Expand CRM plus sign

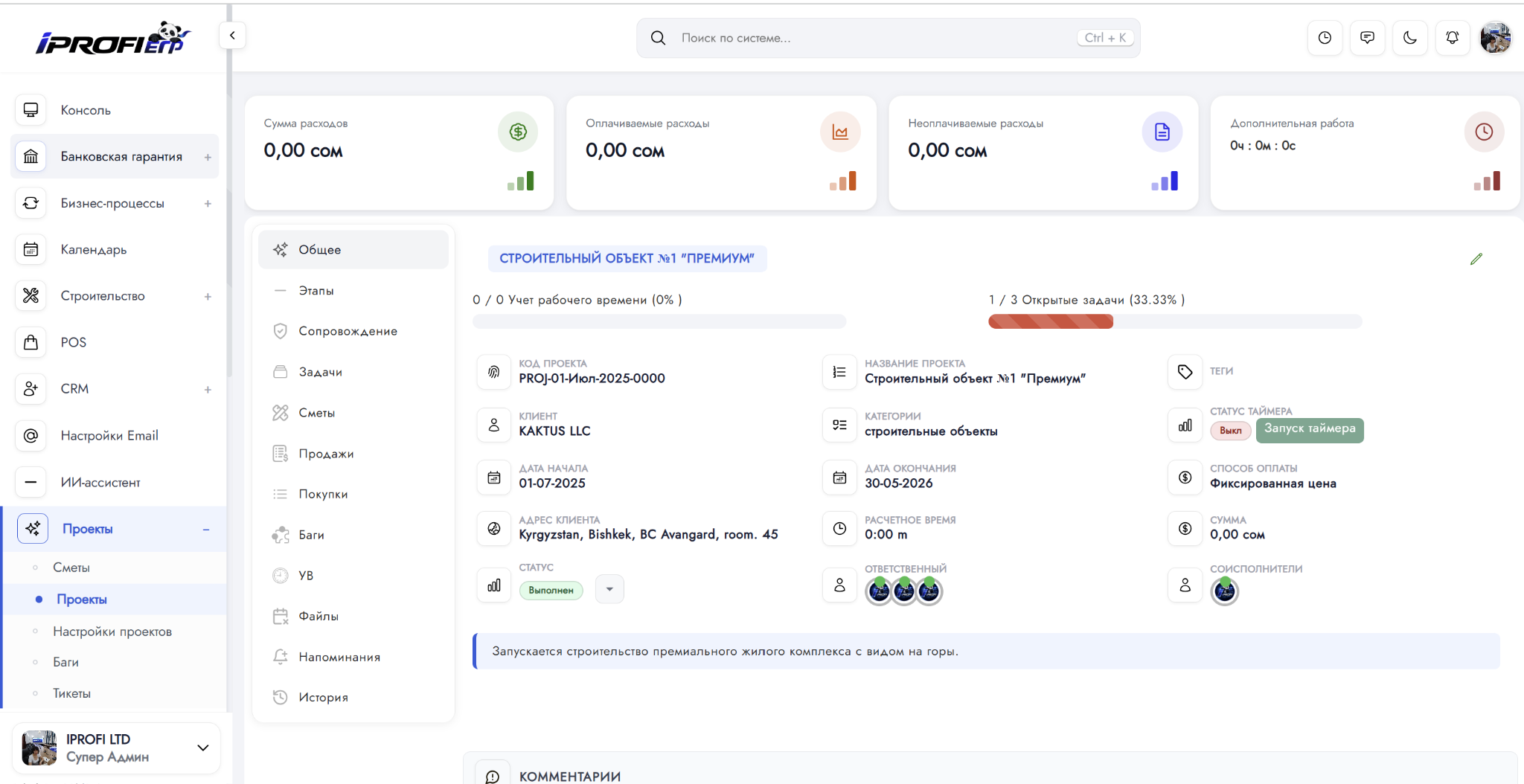(208, 390)
